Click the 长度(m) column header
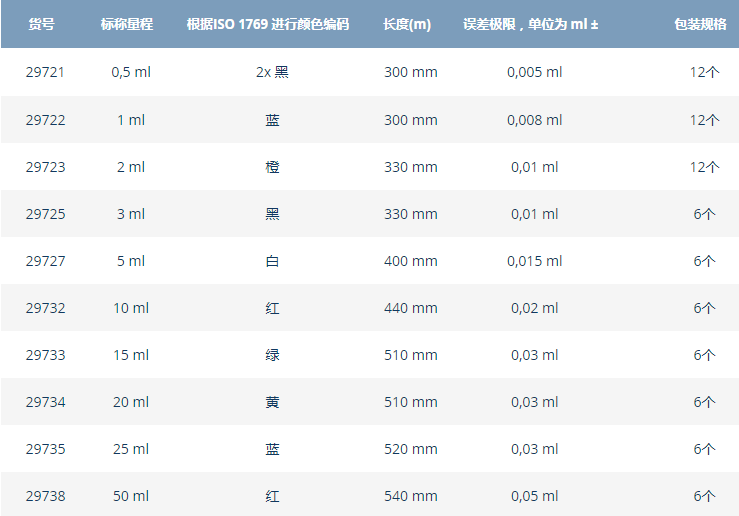739x516 pixels. (x=407, y=24)
